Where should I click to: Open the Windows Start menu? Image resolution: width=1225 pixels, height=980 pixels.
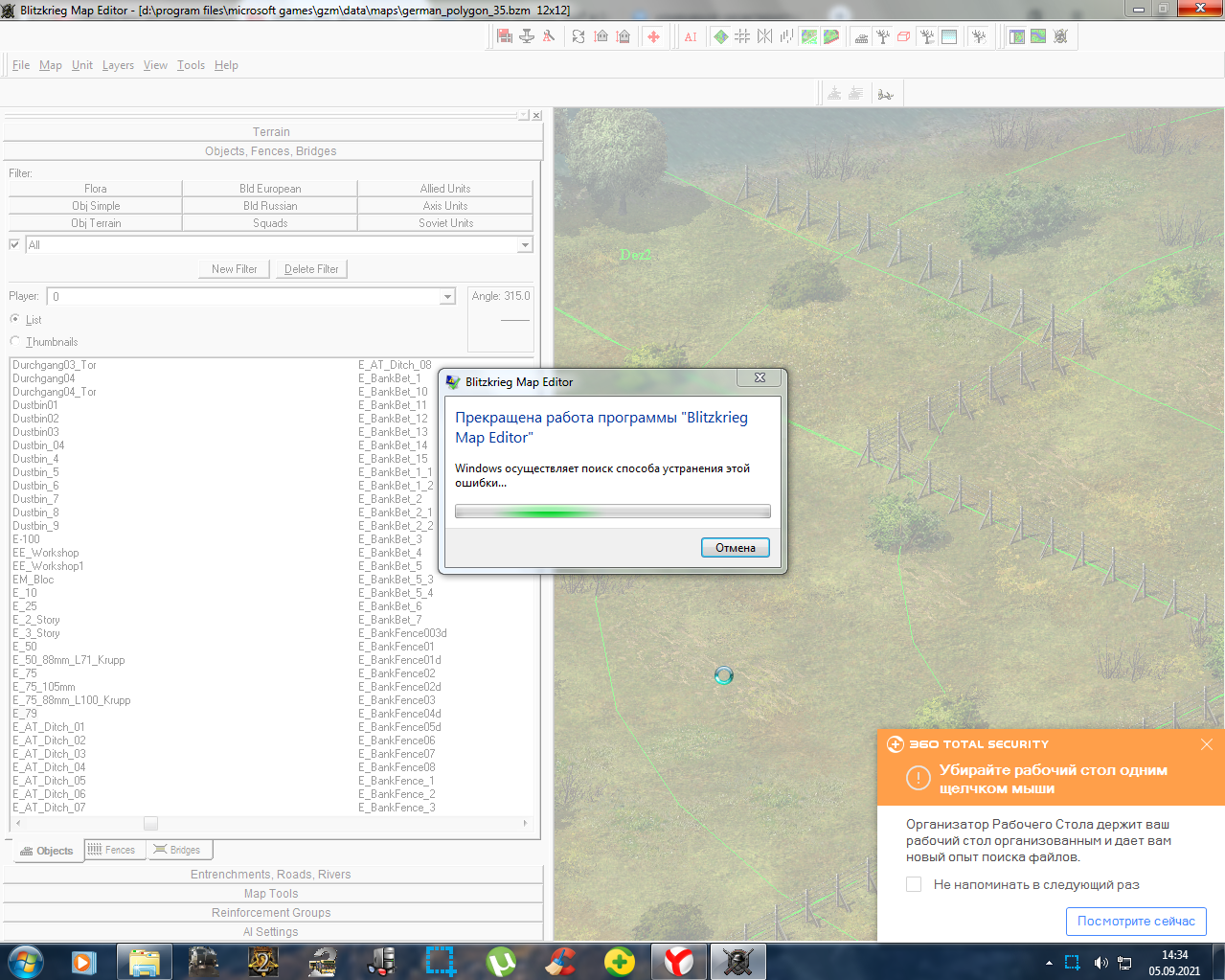(x=26, y=962)
